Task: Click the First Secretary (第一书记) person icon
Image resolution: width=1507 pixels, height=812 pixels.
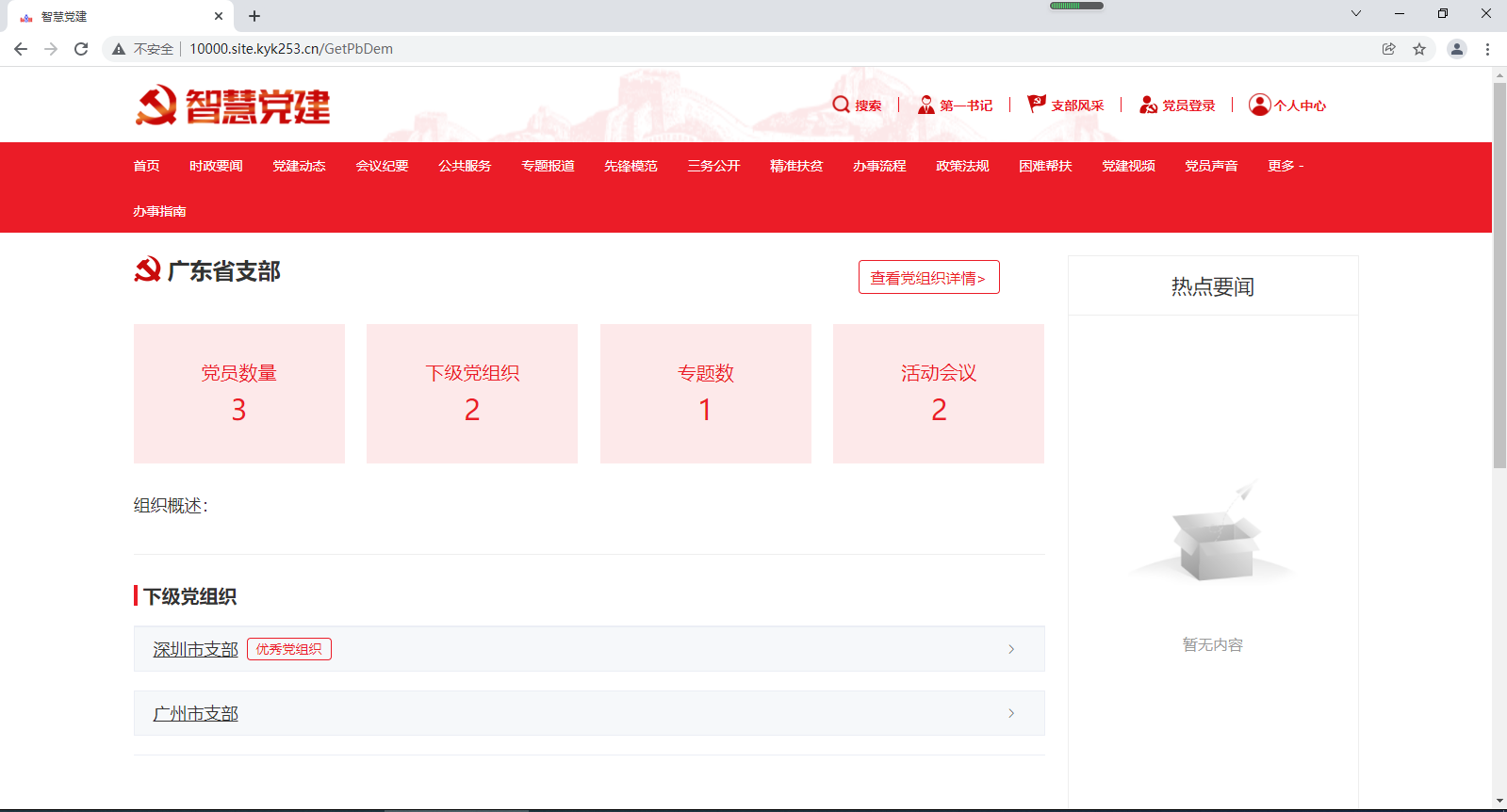Action: (x=925, y=105)
